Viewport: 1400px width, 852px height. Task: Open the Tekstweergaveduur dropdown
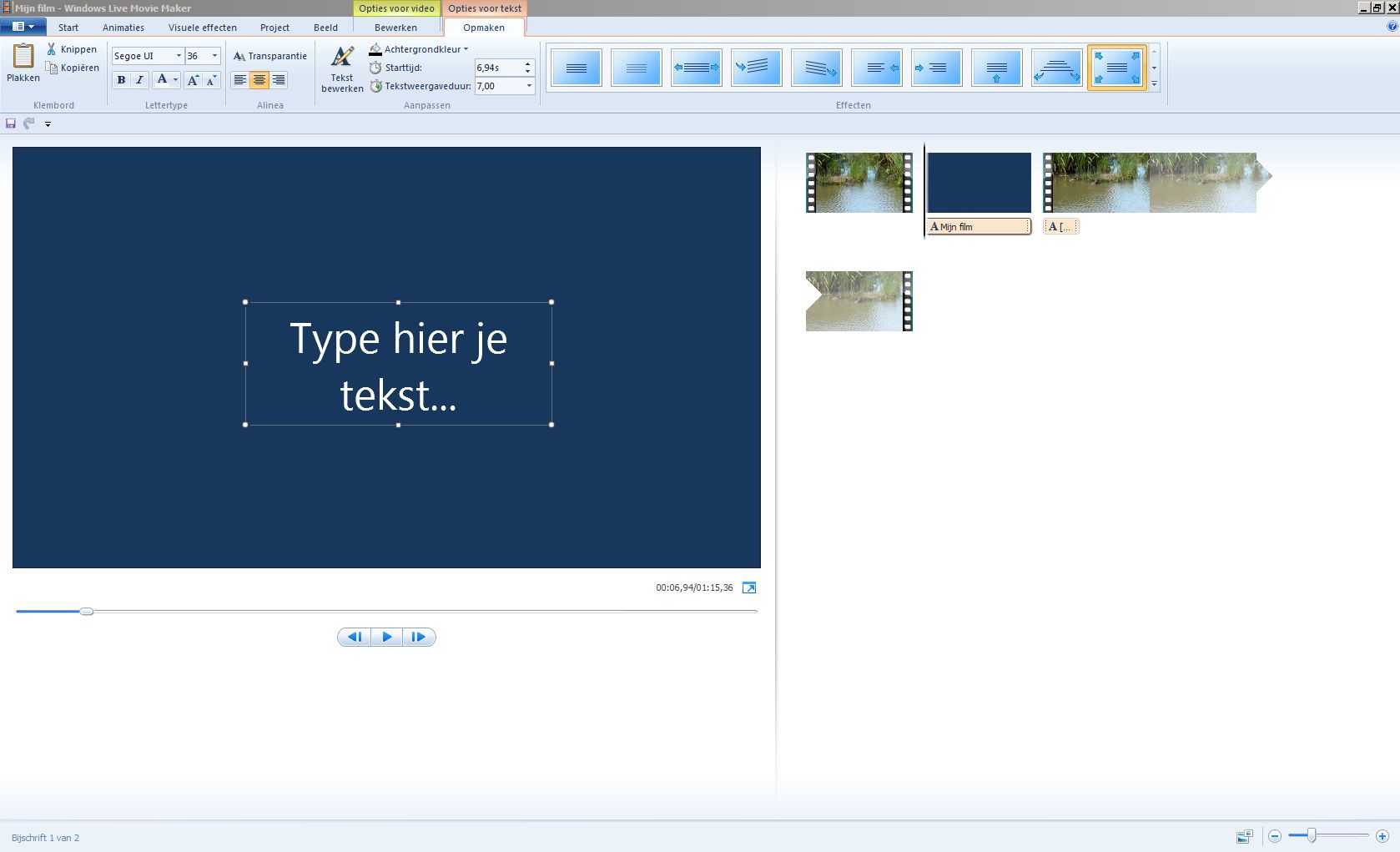point(529,86)
